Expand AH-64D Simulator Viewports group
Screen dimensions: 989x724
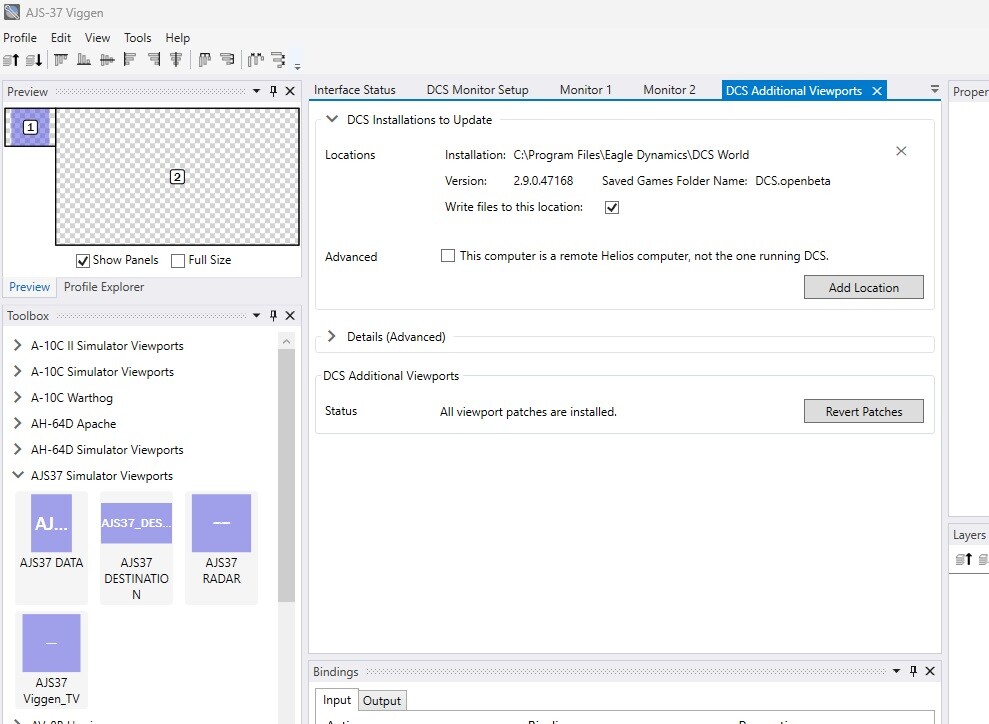pyautogui.click(x=18, y=448)
